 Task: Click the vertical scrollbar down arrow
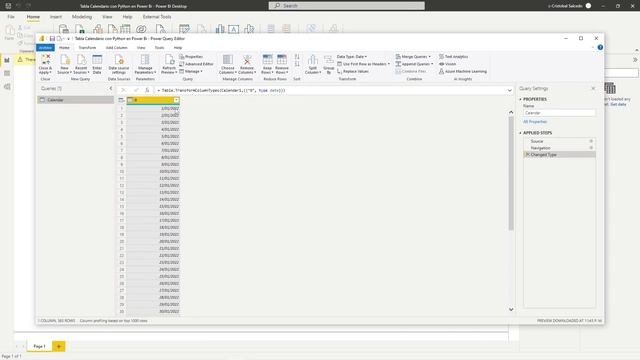pos(511,309)
